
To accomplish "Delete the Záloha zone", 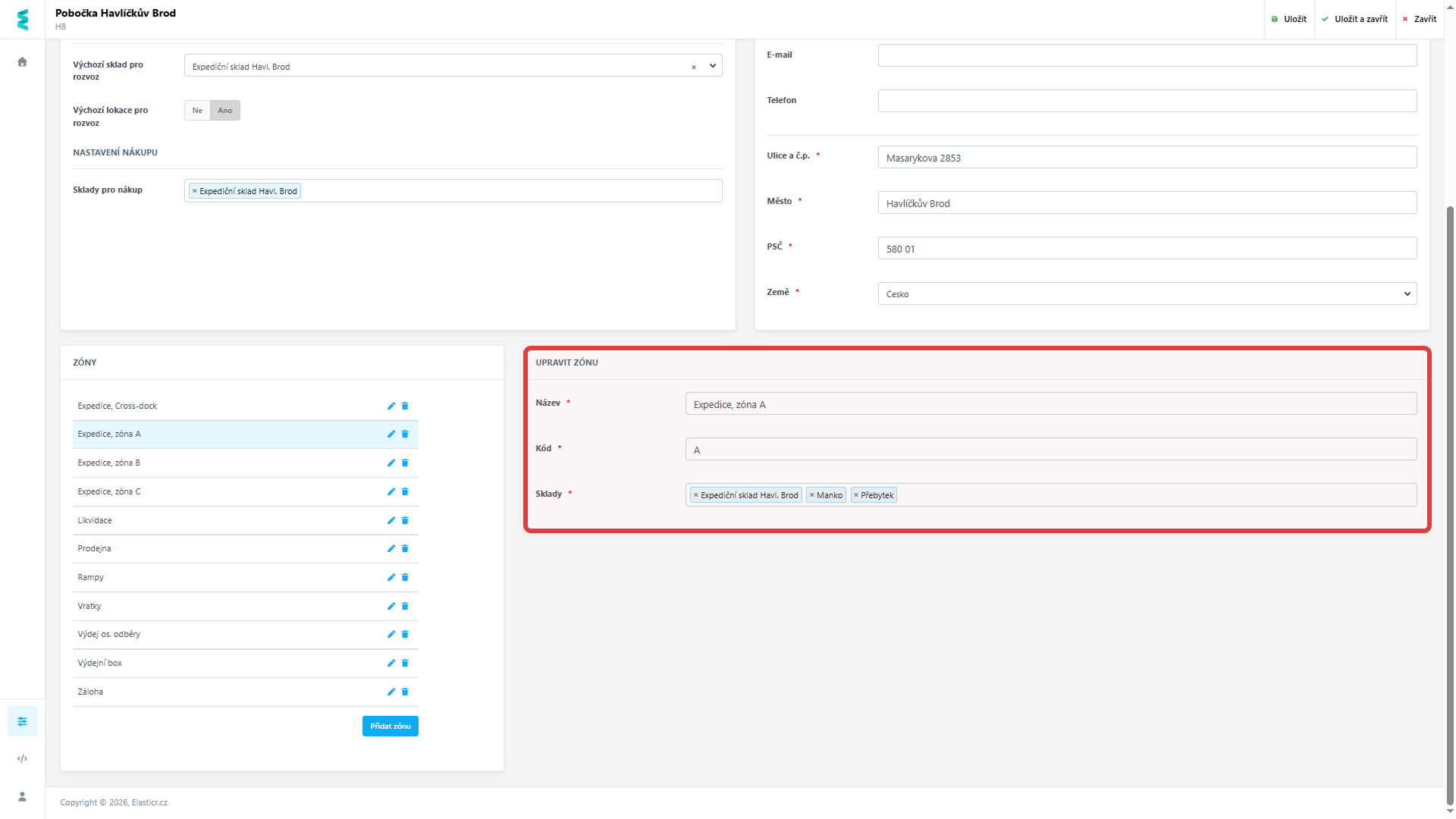I will [x=405, y=692].
